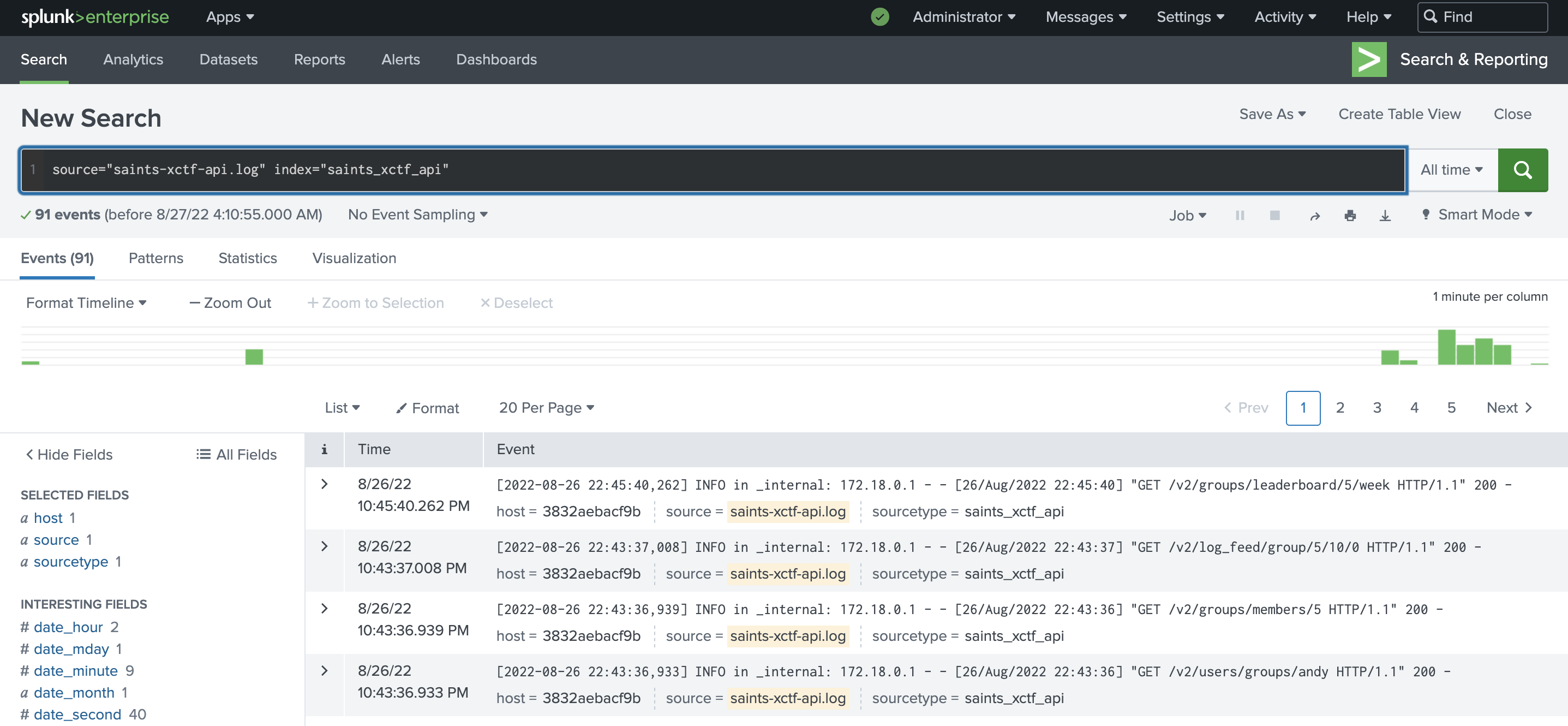Screen dimensions: 1568x726
Task: Click the host selected field
Action: [x=48, y=517]
